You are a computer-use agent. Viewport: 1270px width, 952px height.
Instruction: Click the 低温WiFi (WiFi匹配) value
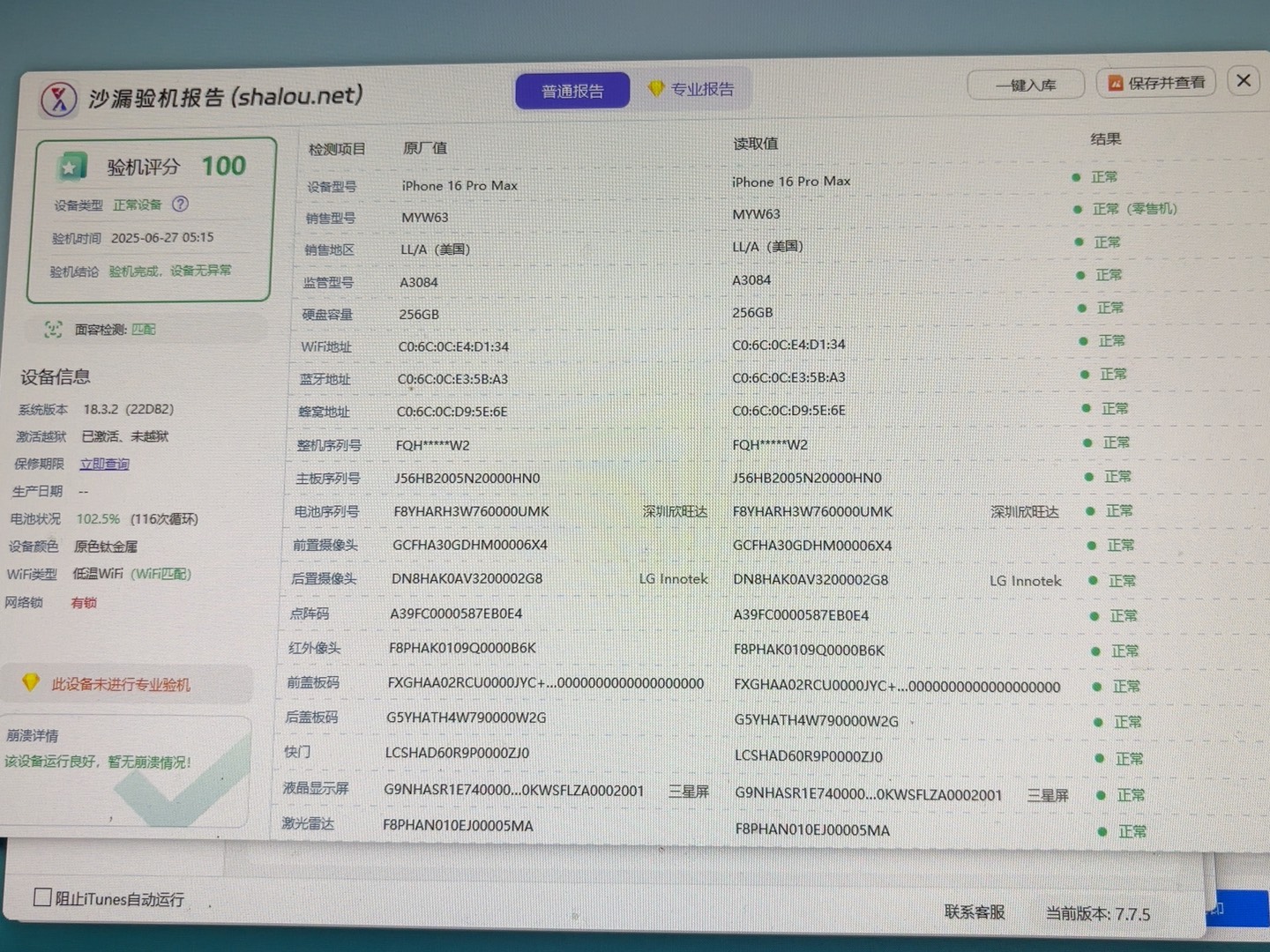tap(131, 574)
